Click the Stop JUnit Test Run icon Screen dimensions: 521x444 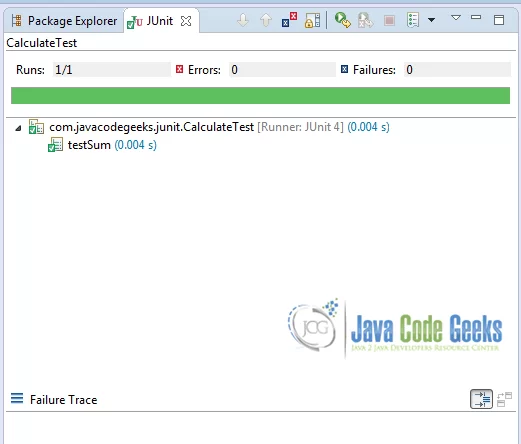coord(389,20)
